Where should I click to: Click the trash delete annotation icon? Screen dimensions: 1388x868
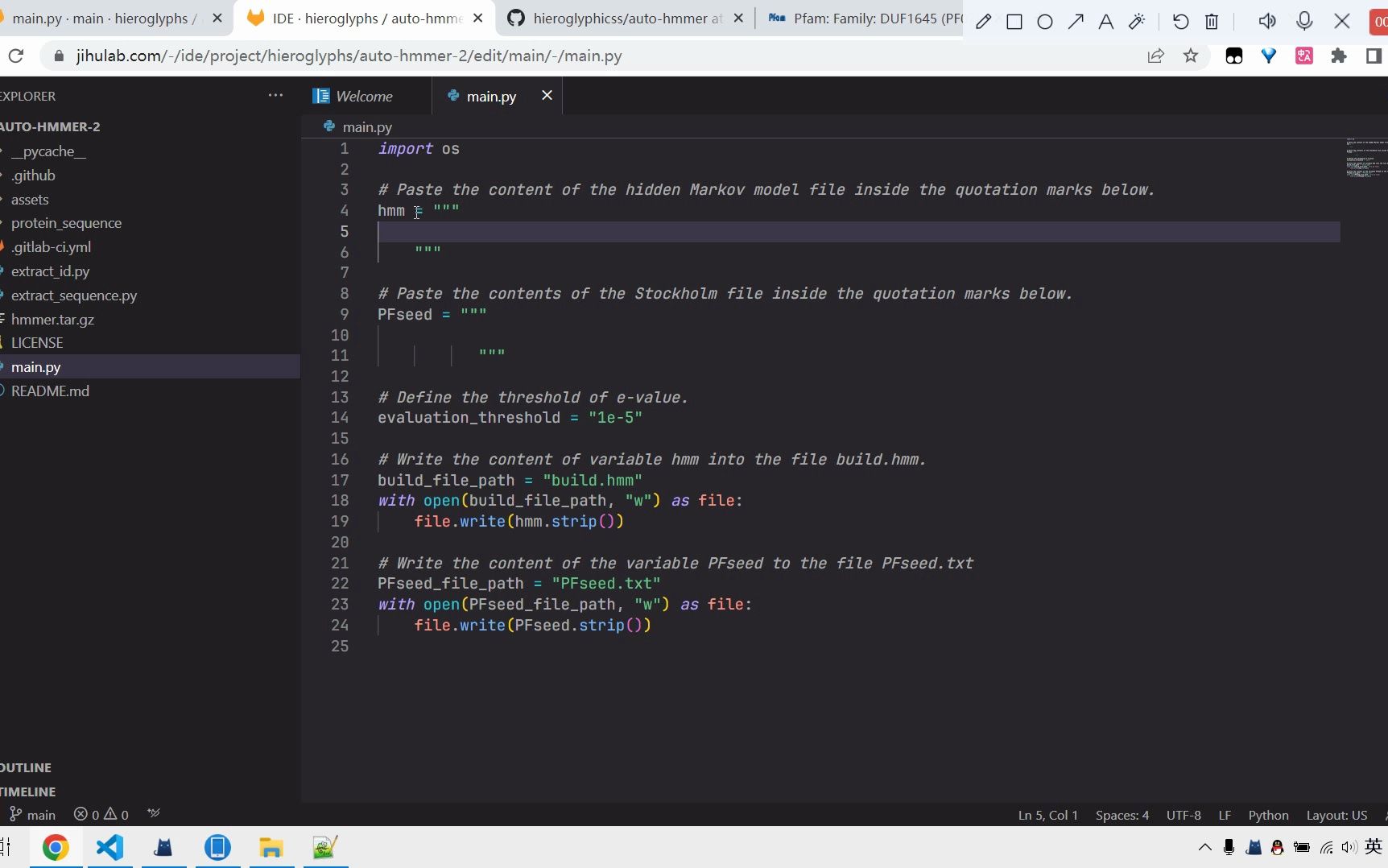(x=1211, y=22)
